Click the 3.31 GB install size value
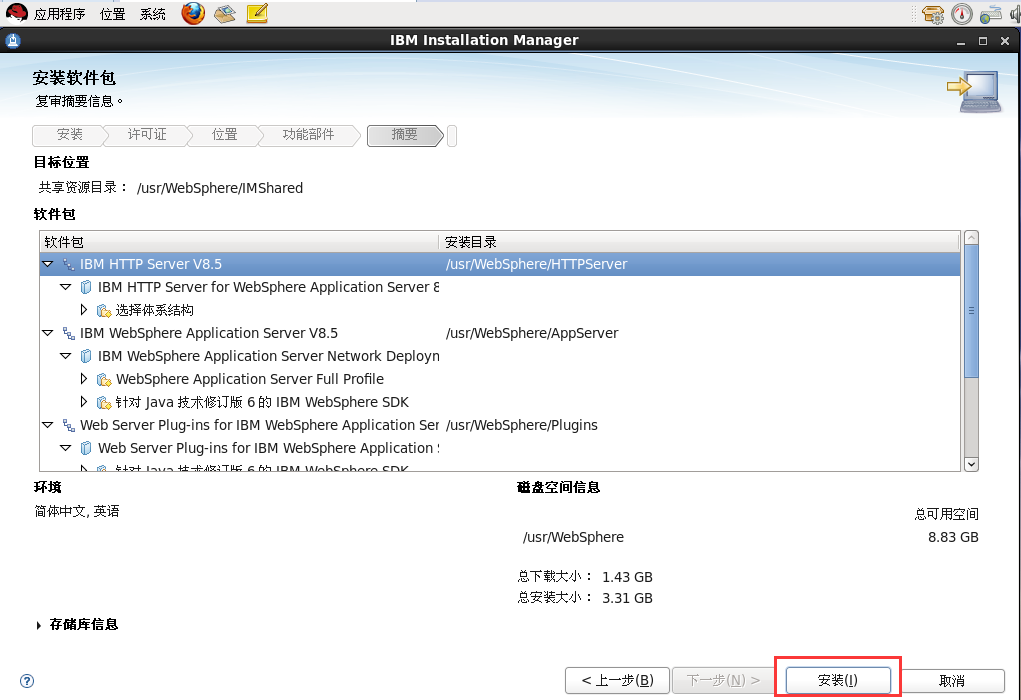Viewport: 1021px width, 700px height. point(627,598)
